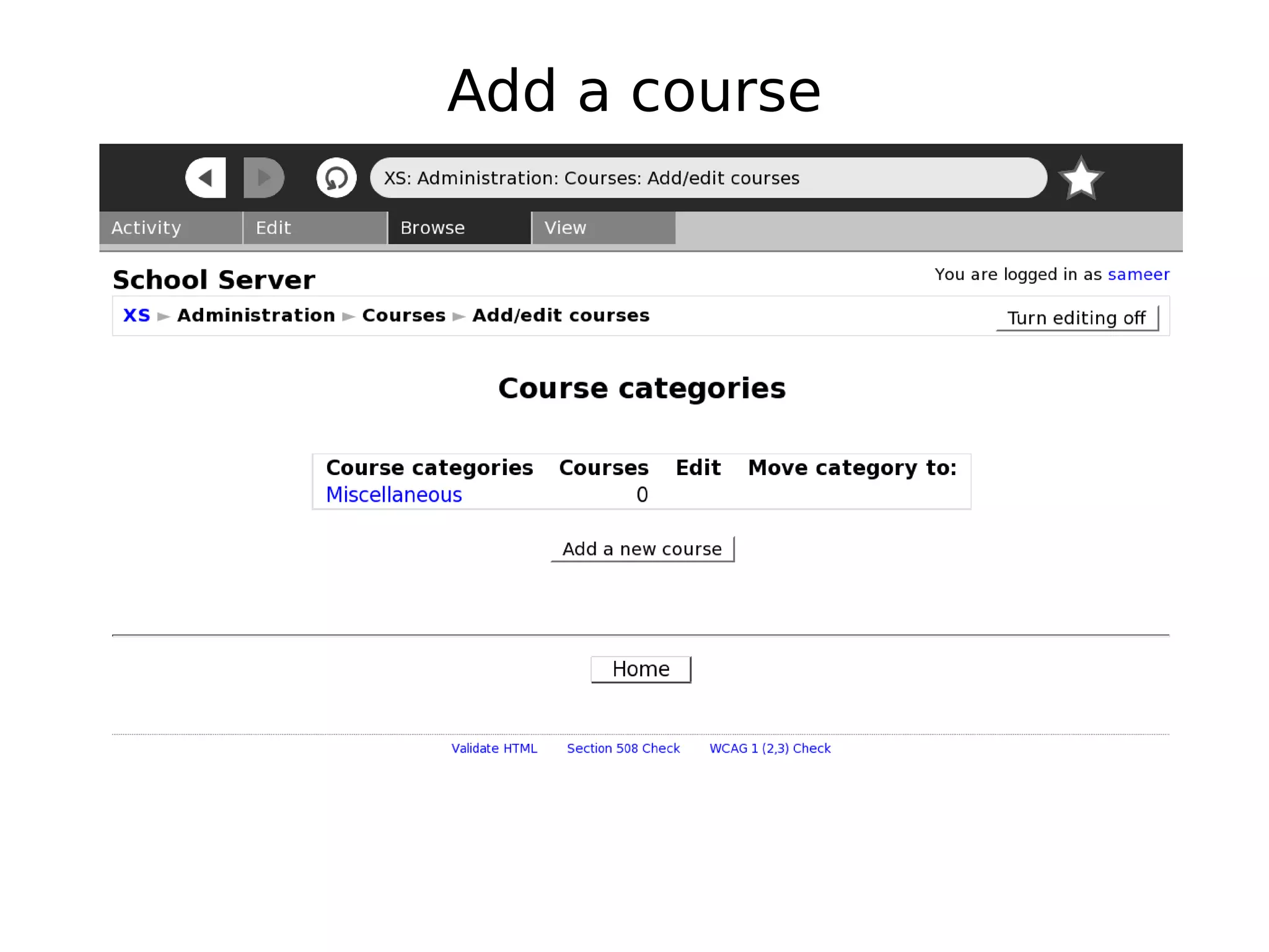
Task: Click the School Server heading
Action: (x=214, y=280)
